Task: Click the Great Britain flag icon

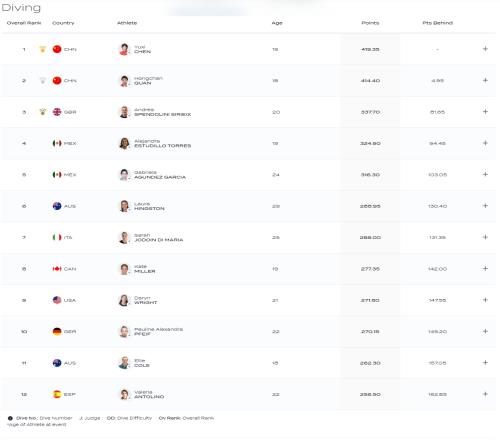Action: 57,112
